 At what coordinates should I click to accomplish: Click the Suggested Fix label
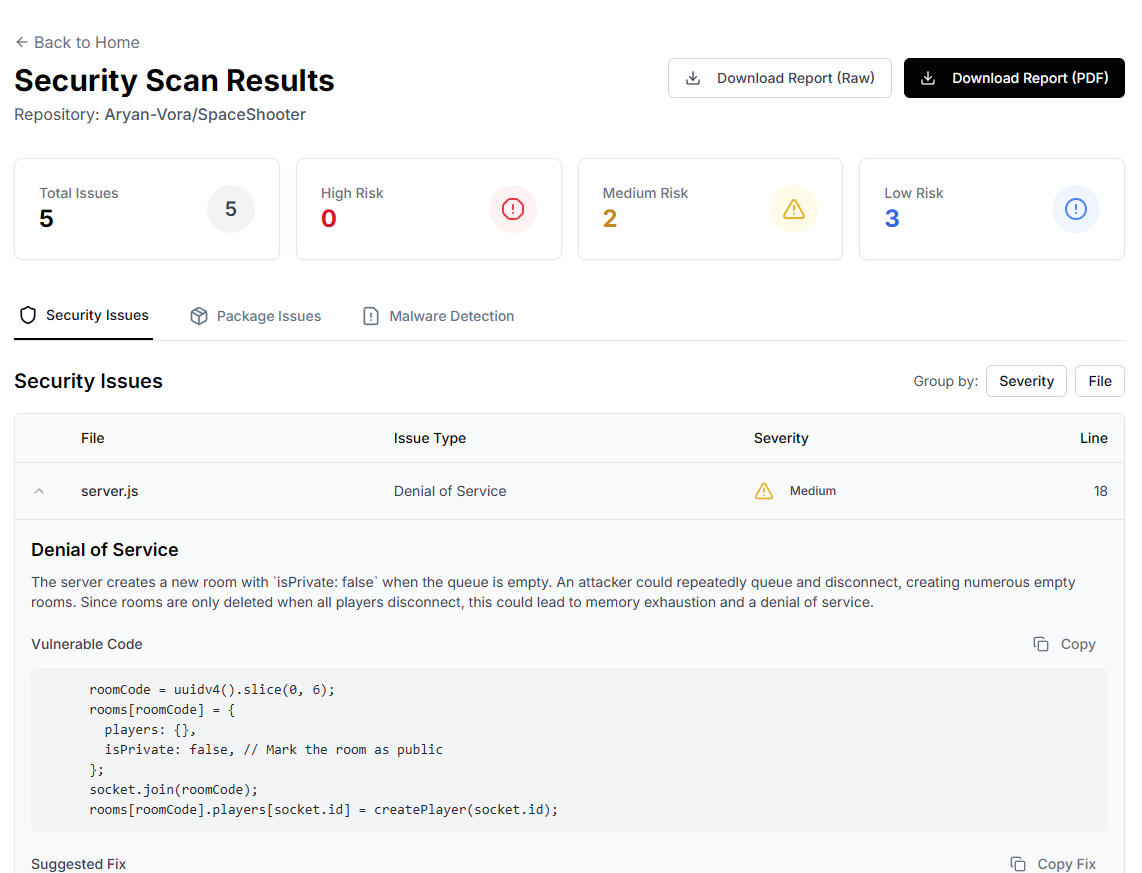[79, 864]
